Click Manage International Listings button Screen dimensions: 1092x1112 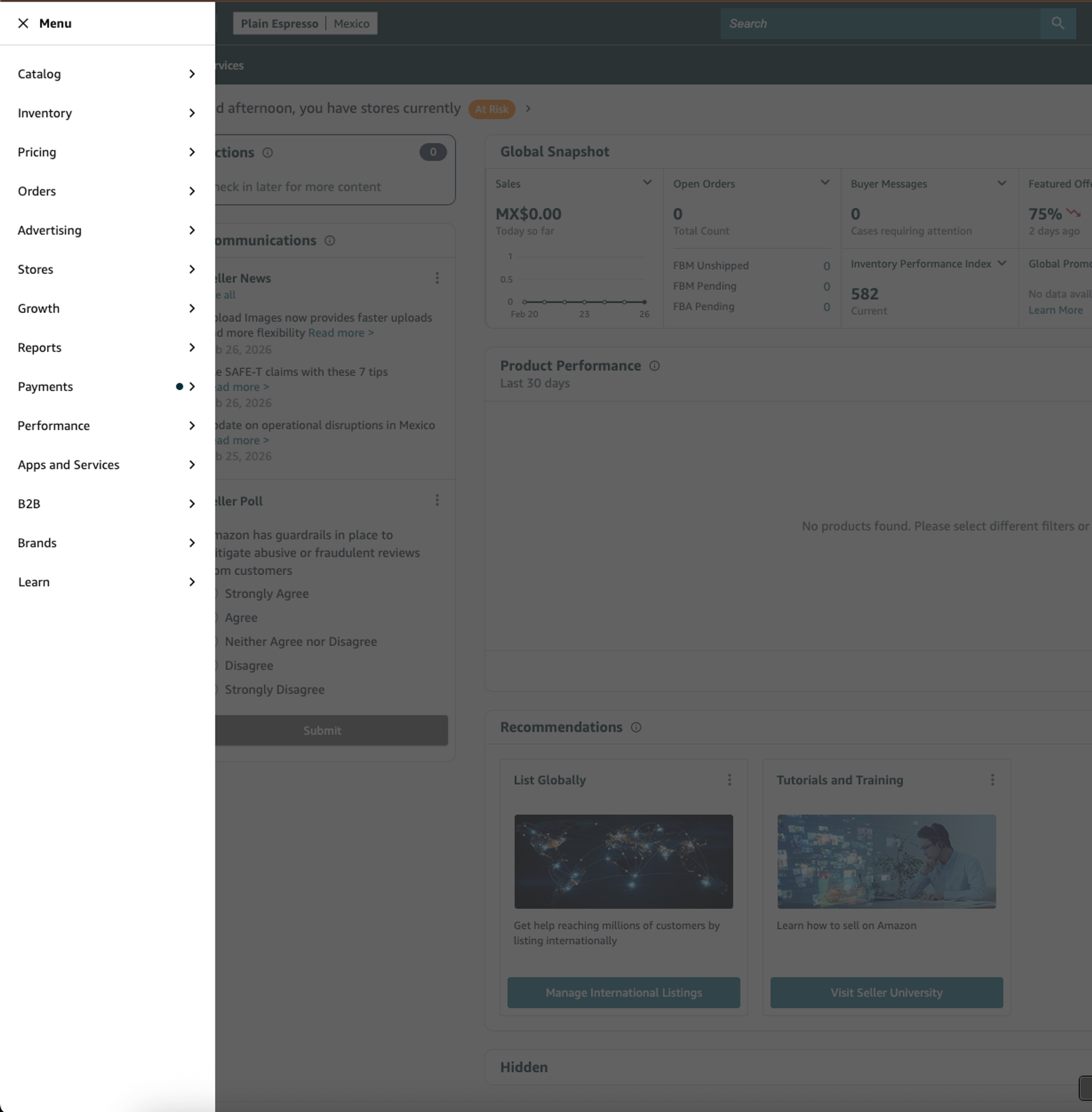tap(623, 993)
